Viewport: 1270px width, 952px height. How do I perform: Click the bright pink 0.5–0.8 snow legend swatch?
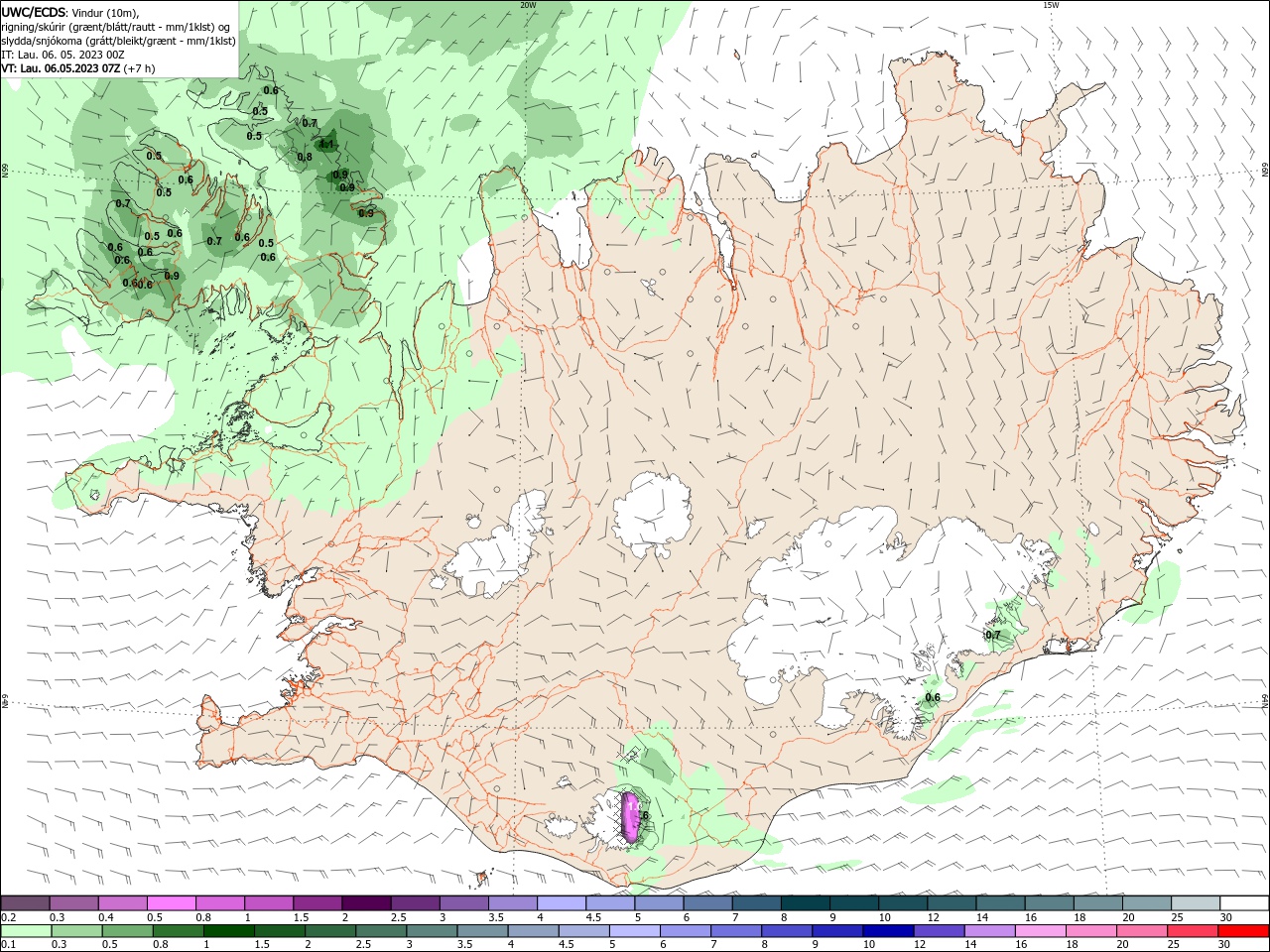tap(171, 902)
